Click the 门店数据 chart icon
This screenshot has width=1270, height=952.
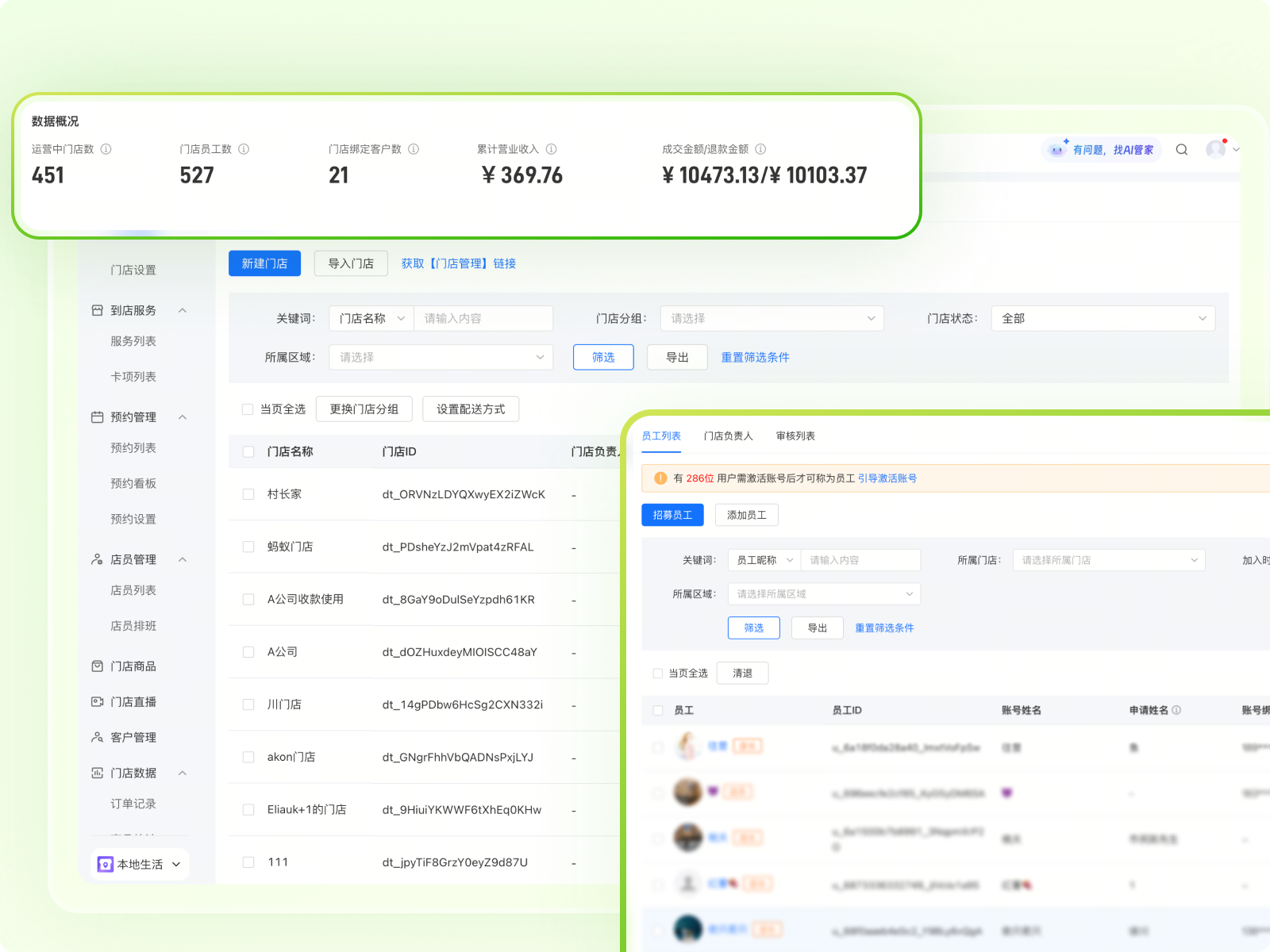click(97, 773)
